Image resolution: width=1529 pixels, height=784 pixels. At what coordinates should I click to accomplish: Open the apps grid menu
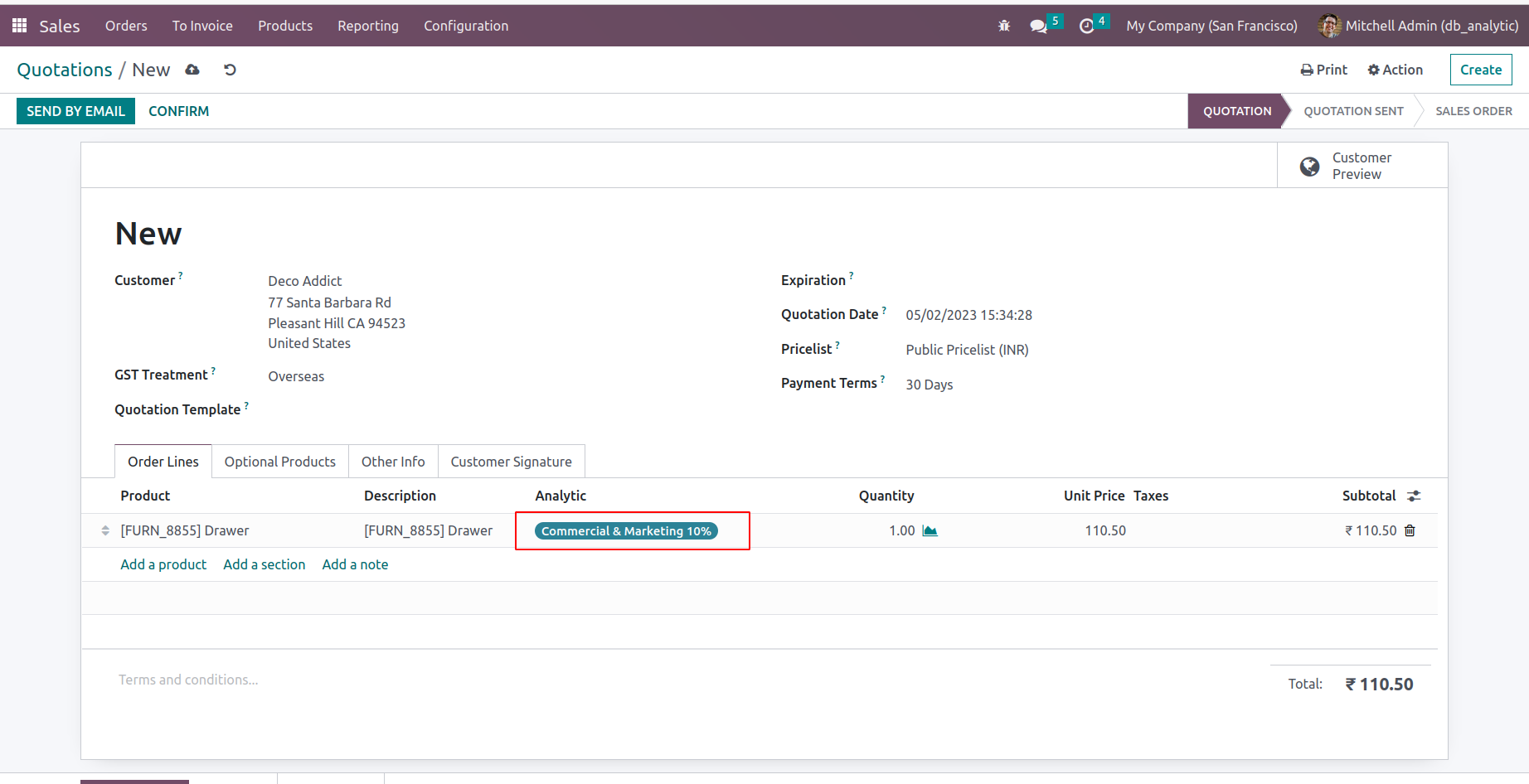click(x=19, y=26)
